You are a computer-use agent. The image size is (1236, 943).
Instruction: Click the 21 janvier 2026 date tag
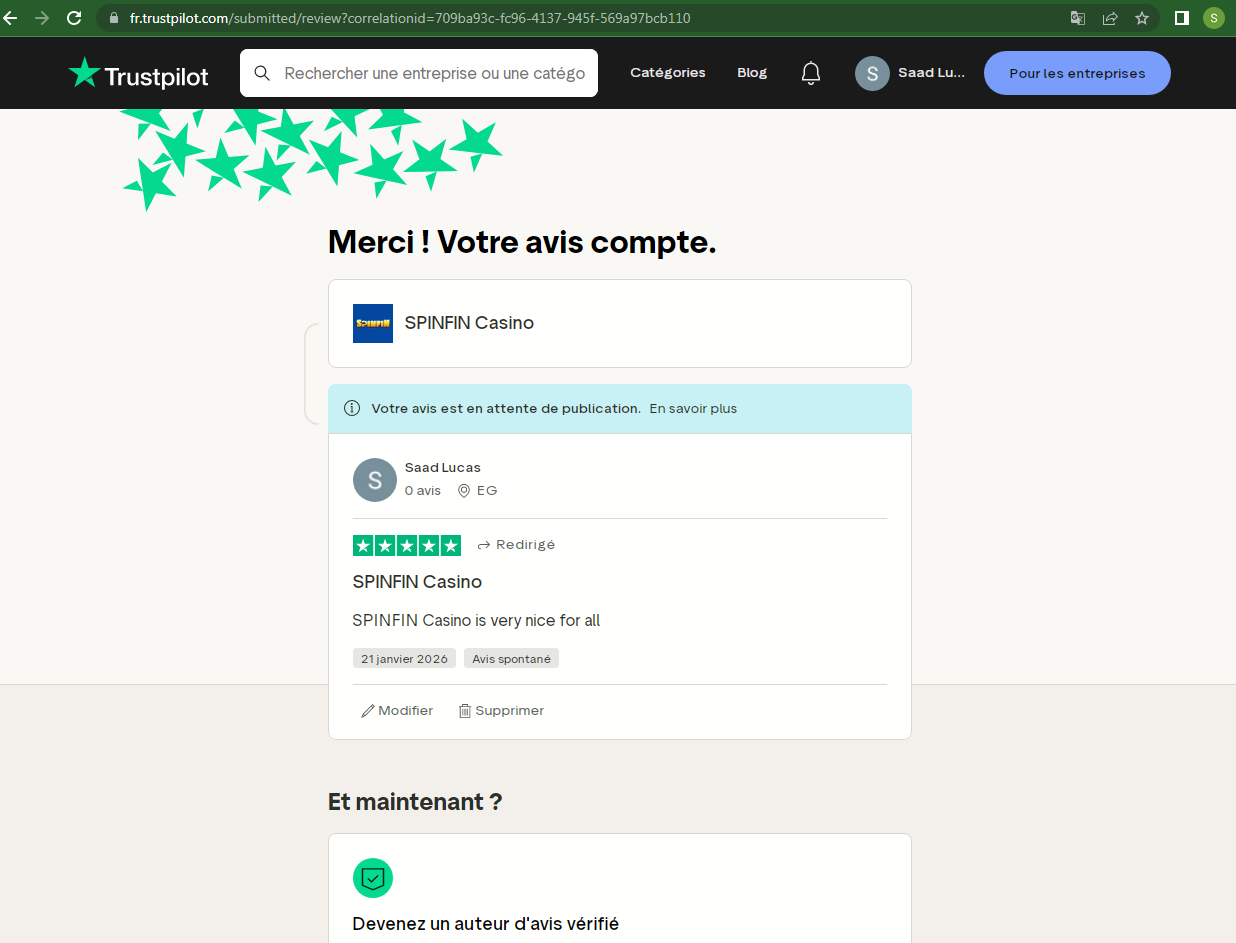[404, 658]
